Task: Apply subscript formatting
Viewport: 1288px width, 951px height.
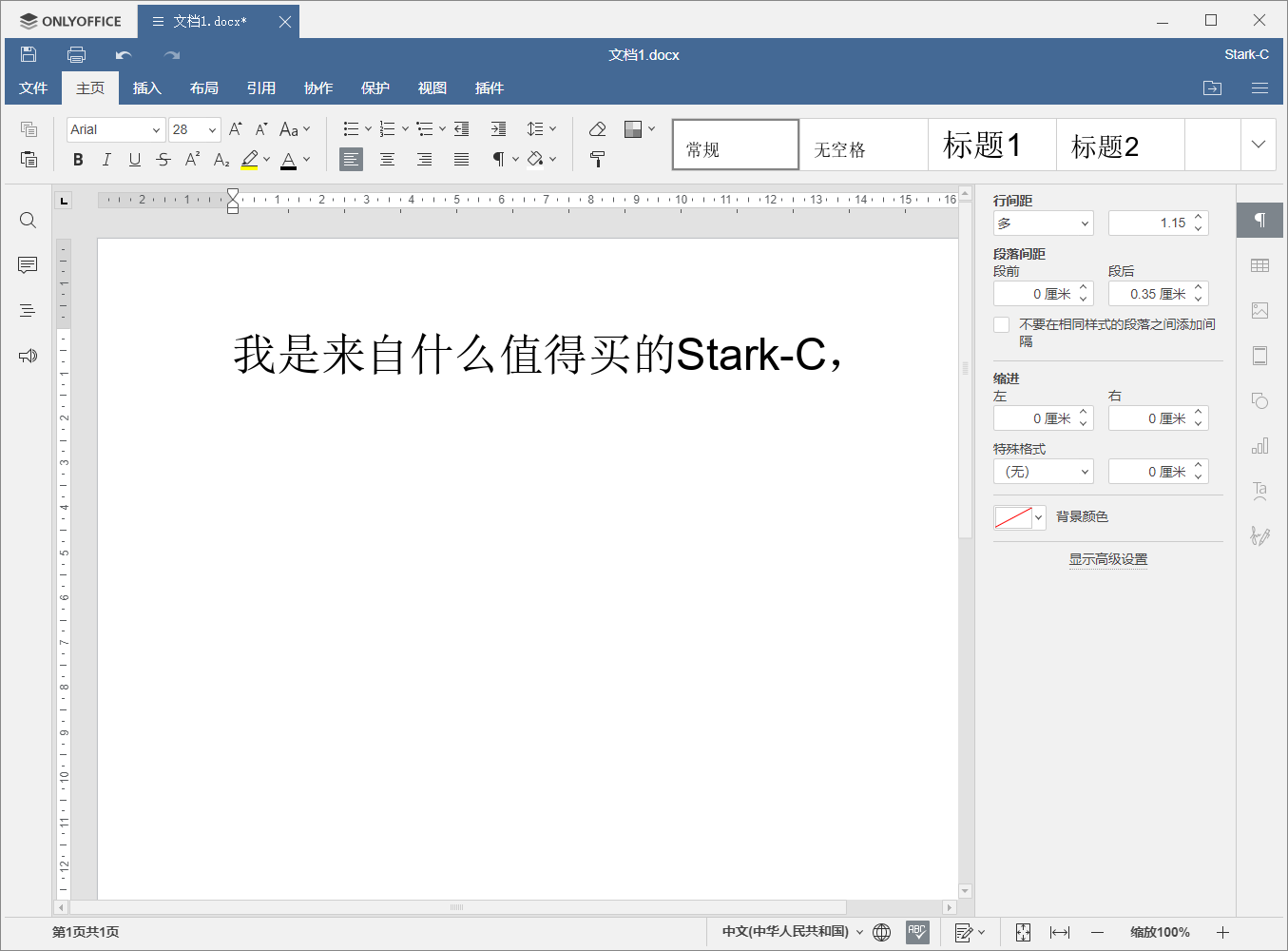Action: click(x=221, y=159)
